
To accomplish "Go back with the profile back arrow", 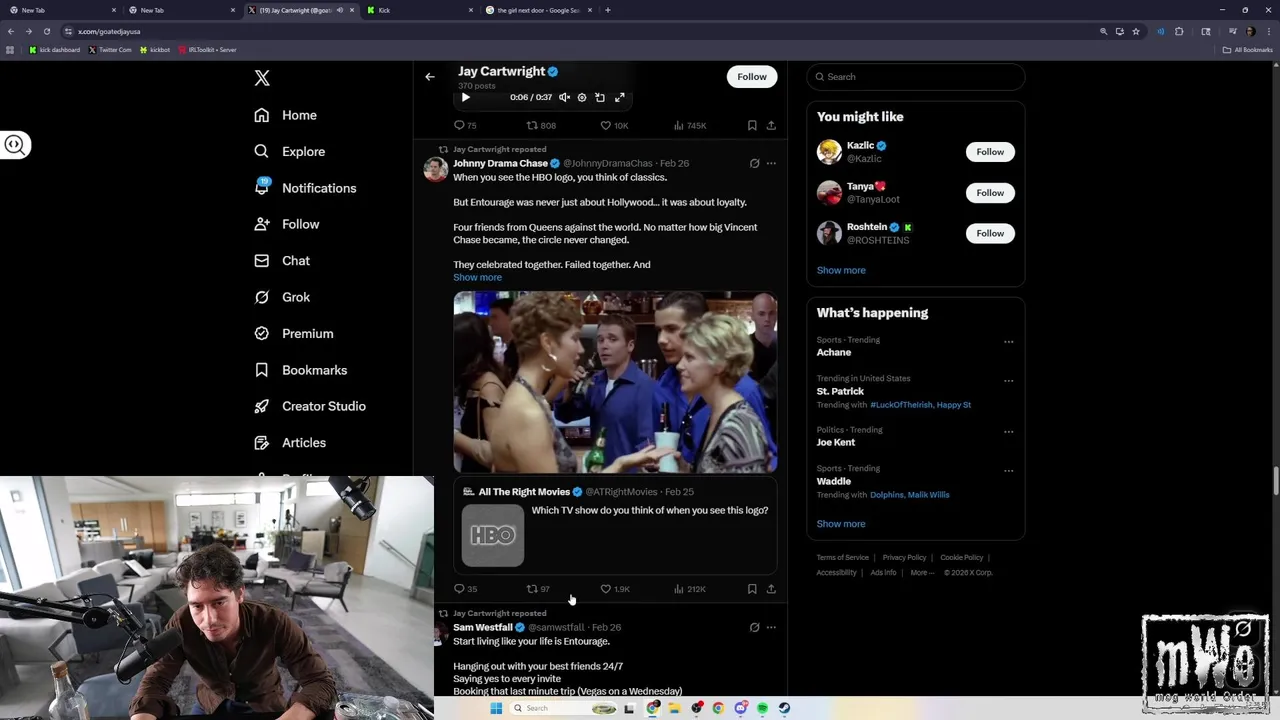I will 430,77.
